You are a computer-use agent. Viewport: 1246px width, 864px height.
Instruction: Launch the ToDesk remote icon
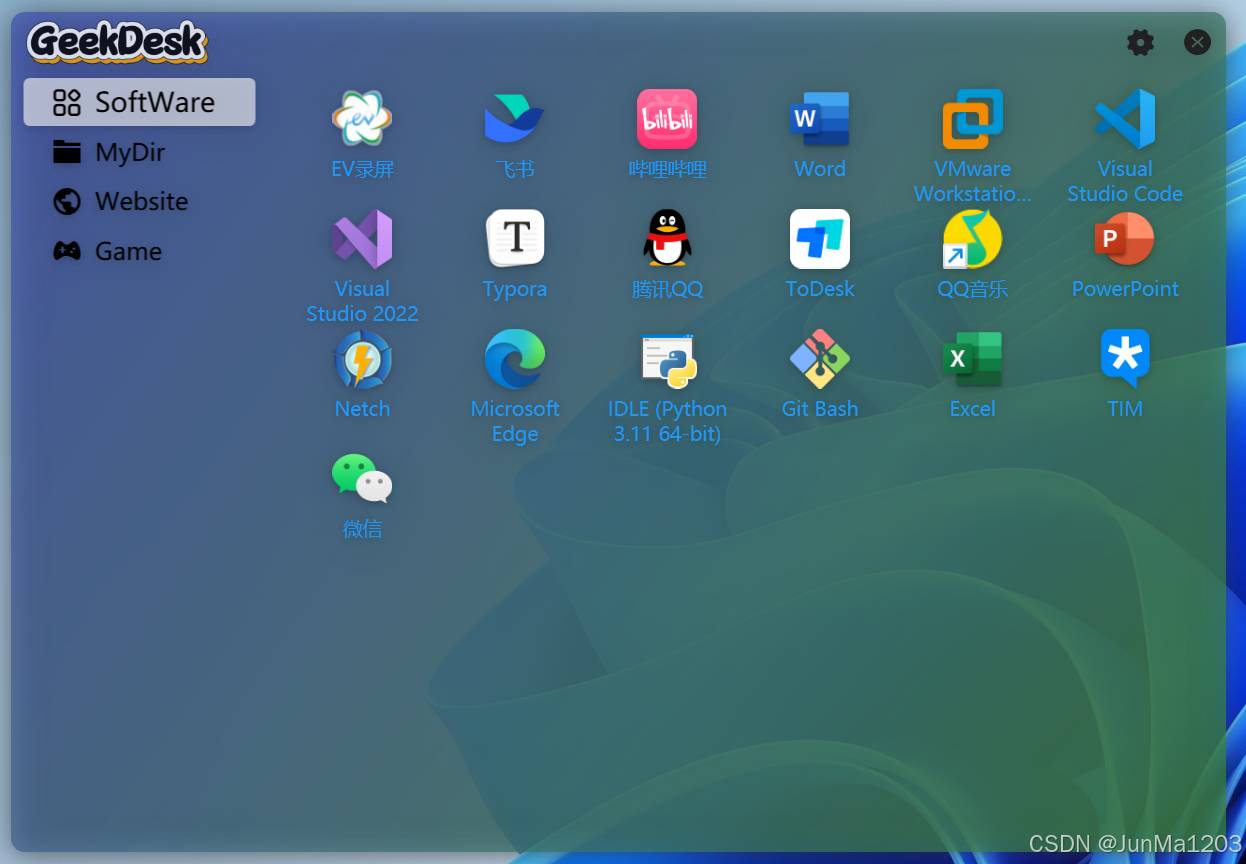tap(820, 239)
